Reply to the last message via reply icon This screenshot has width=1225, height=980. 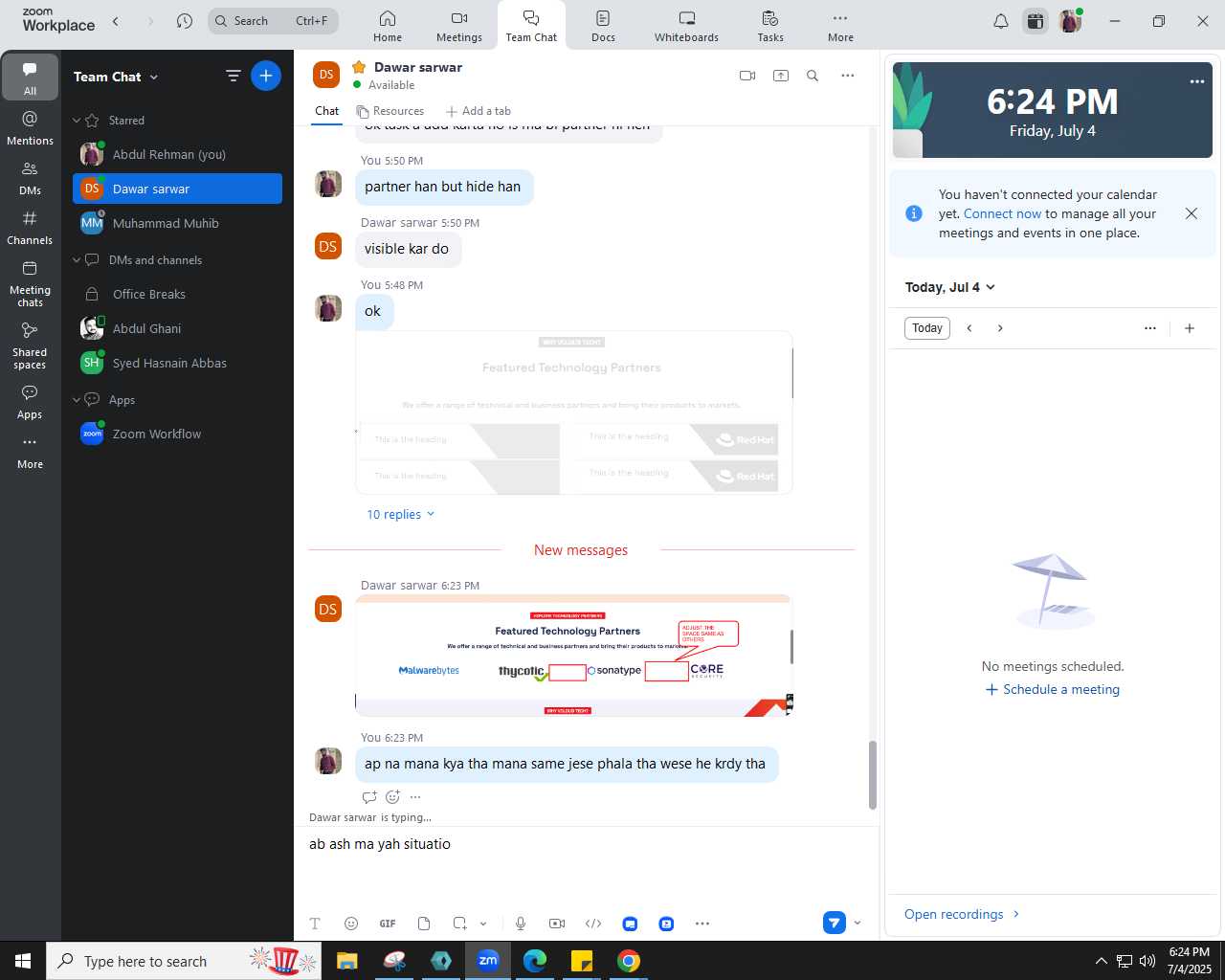369,797
